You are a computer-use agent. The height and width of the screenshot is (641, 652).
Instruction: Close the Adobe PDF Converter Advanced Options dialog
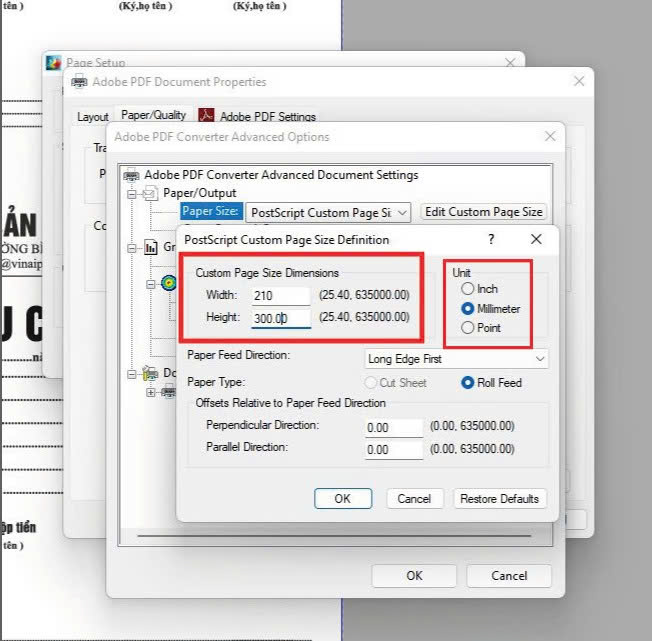point(550,136)
